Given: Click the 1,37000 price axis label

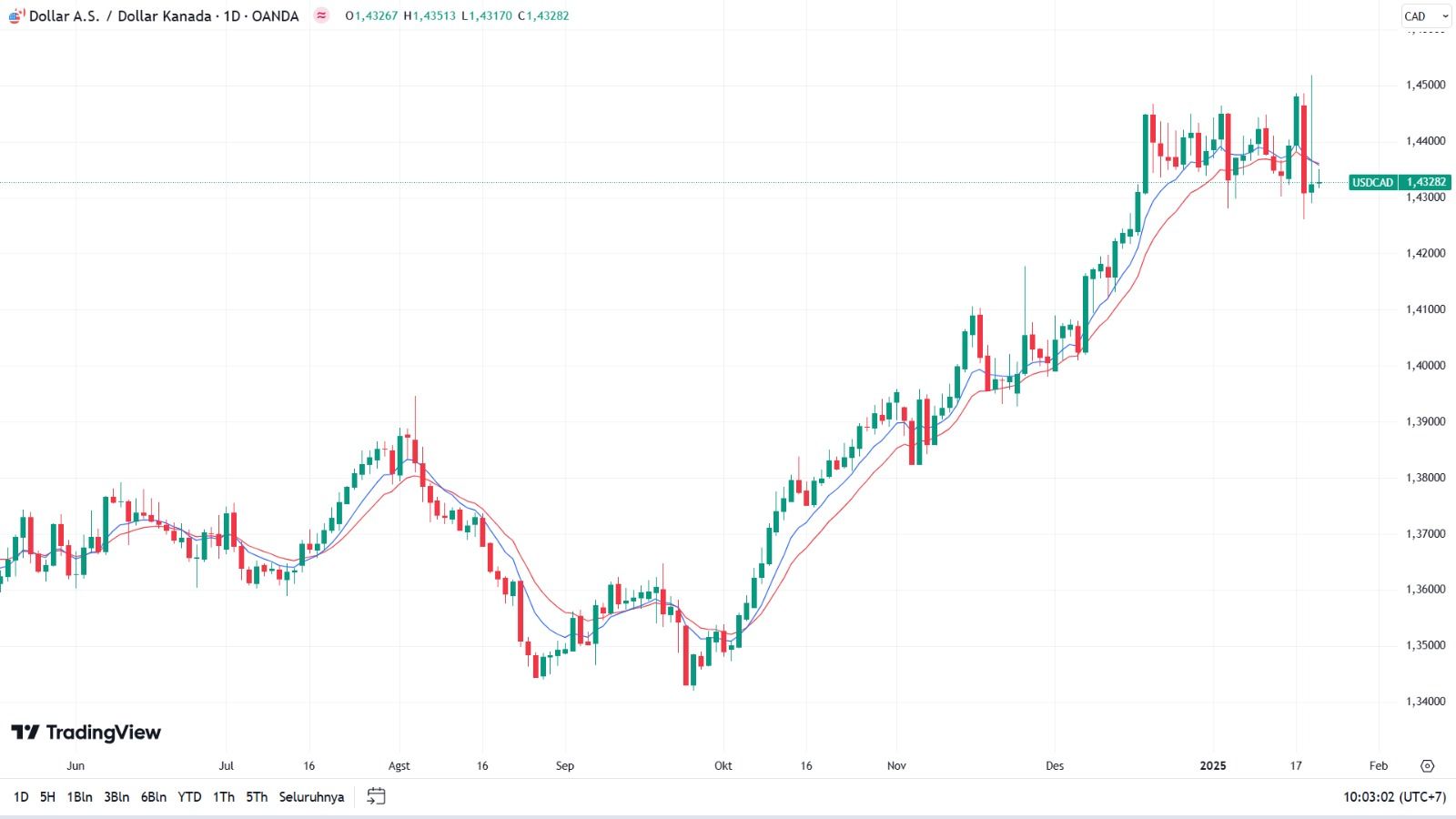Looking at the screenshot, I should [1425, 533].
